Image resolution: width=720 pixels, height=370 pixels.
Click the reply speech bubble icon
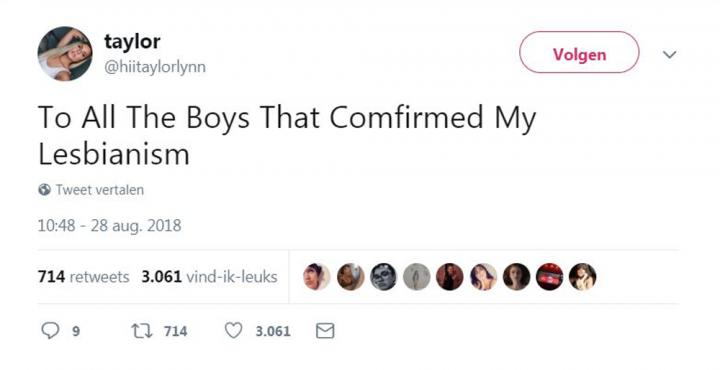point(50,331)
